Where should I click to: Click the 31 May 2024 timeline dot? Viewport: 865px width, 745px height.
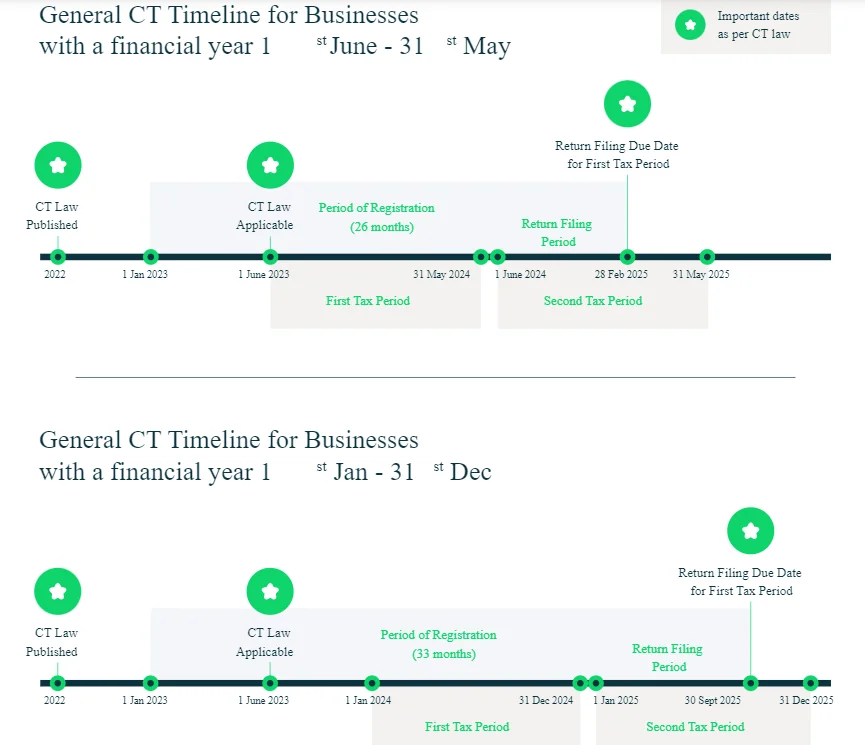coord(481,257)
